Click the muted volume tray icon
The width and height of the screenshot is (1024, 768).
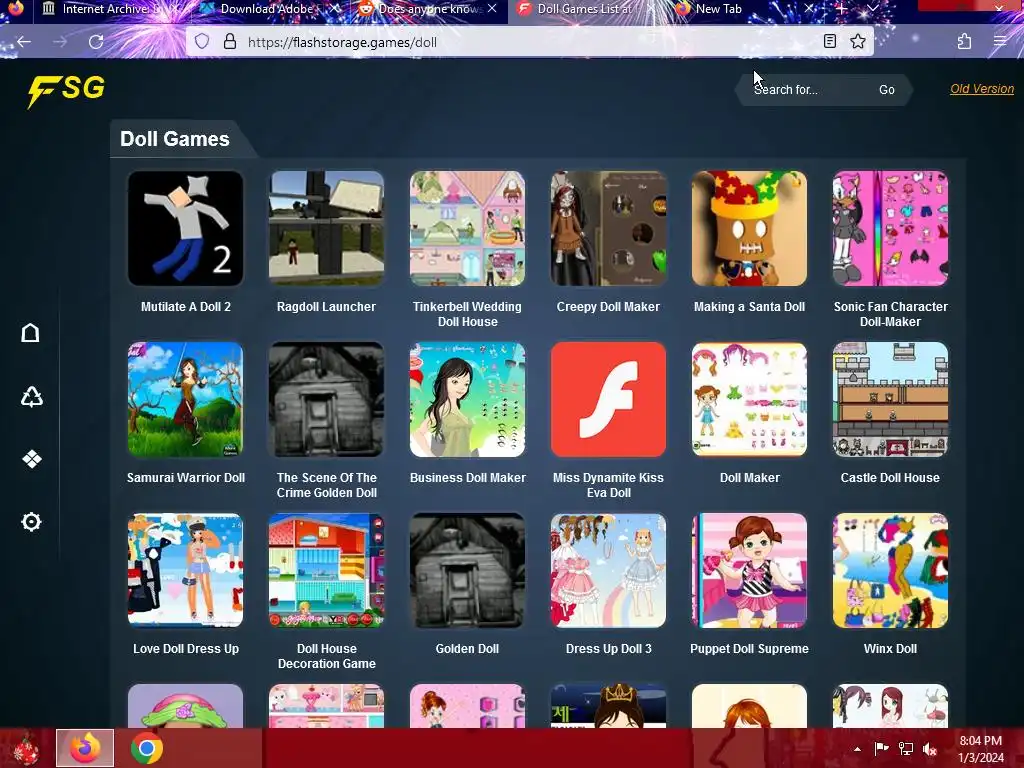[x=930, y=749]
